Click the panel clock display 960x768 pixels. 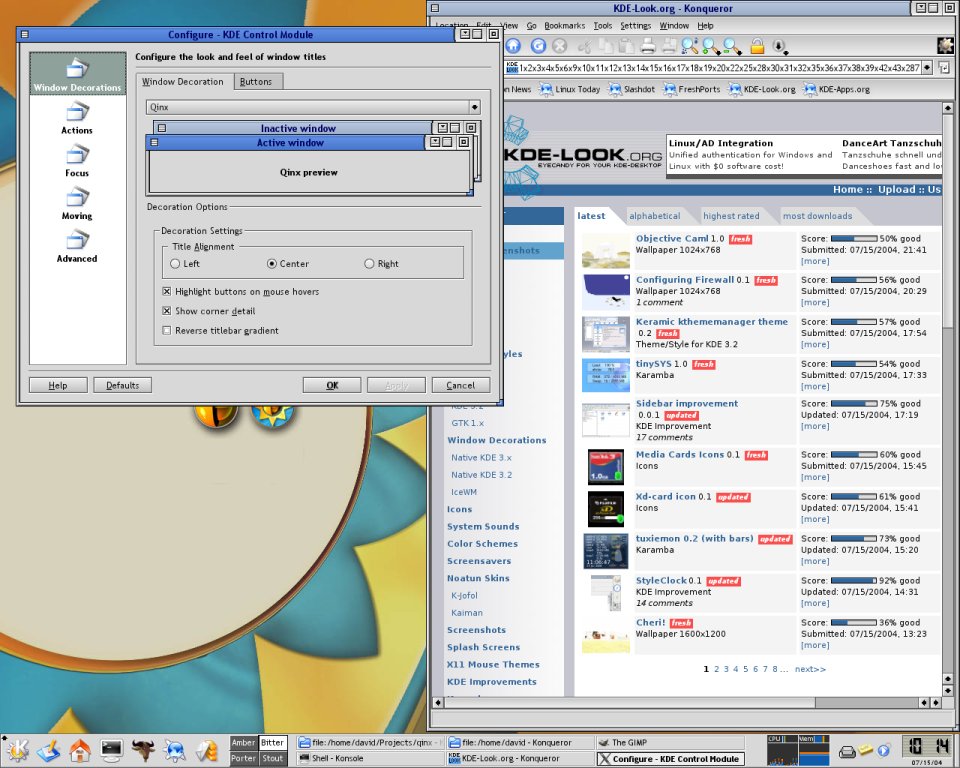pos(927,747)
